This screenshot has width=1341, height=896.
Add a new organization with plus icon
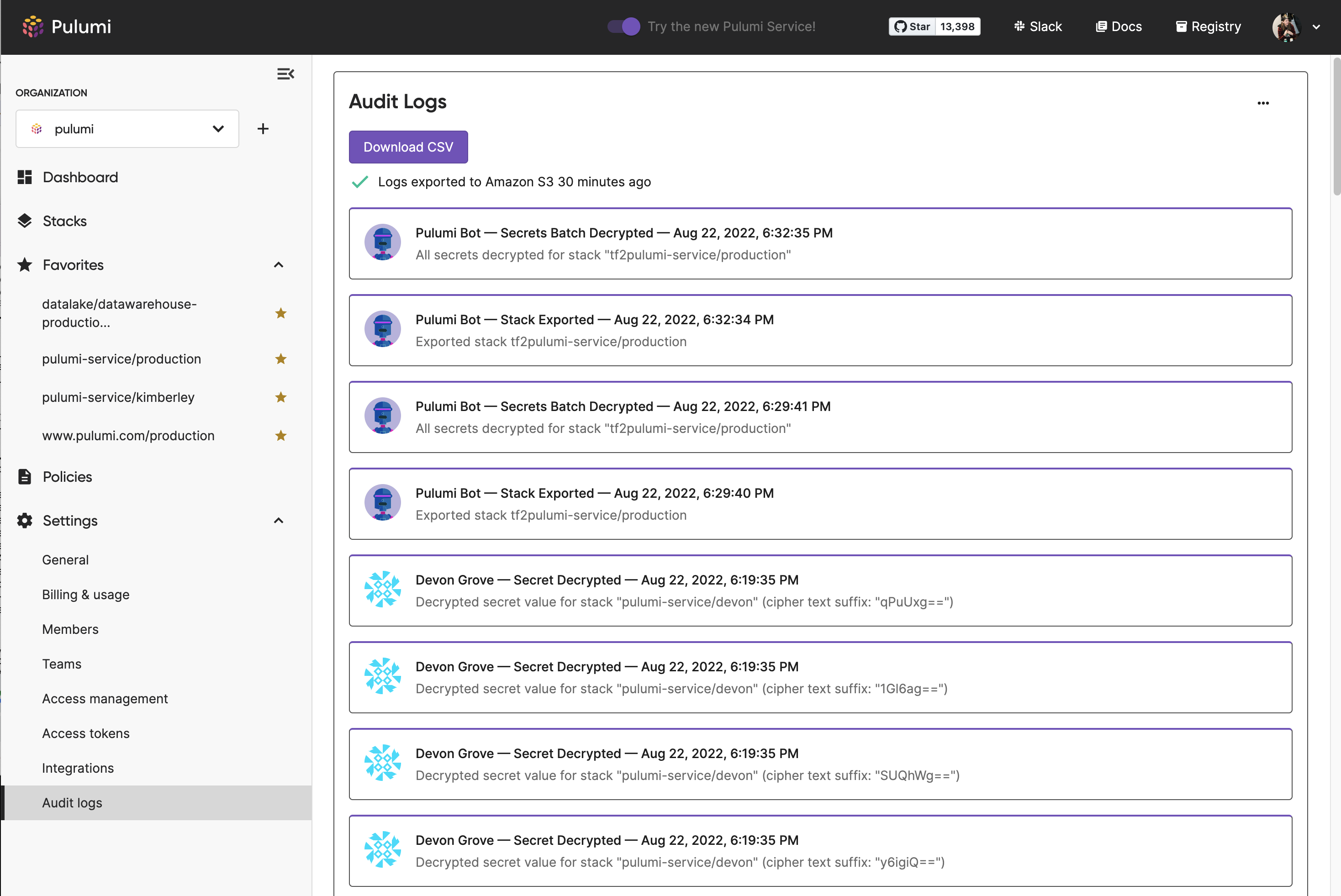(263, 129)
